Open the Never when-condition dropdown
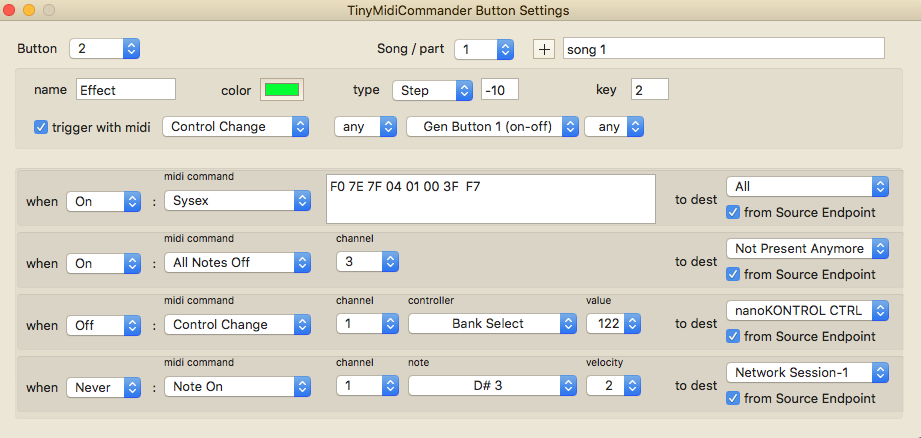The width and height of the screenshot is (921, 438). click(x=104, y=386)
